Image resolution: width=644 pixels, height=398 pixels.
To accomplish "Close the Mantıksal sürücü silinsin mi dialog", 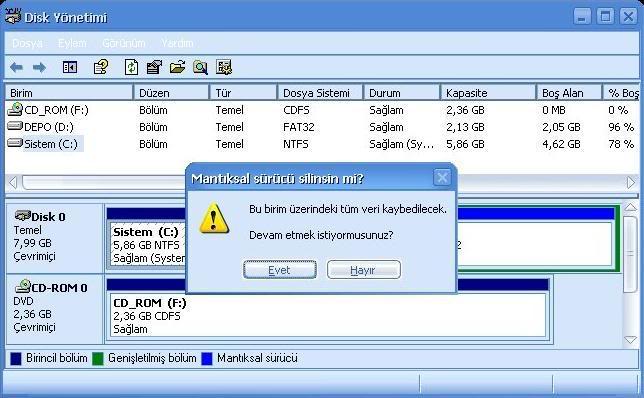I will point(442,178).
